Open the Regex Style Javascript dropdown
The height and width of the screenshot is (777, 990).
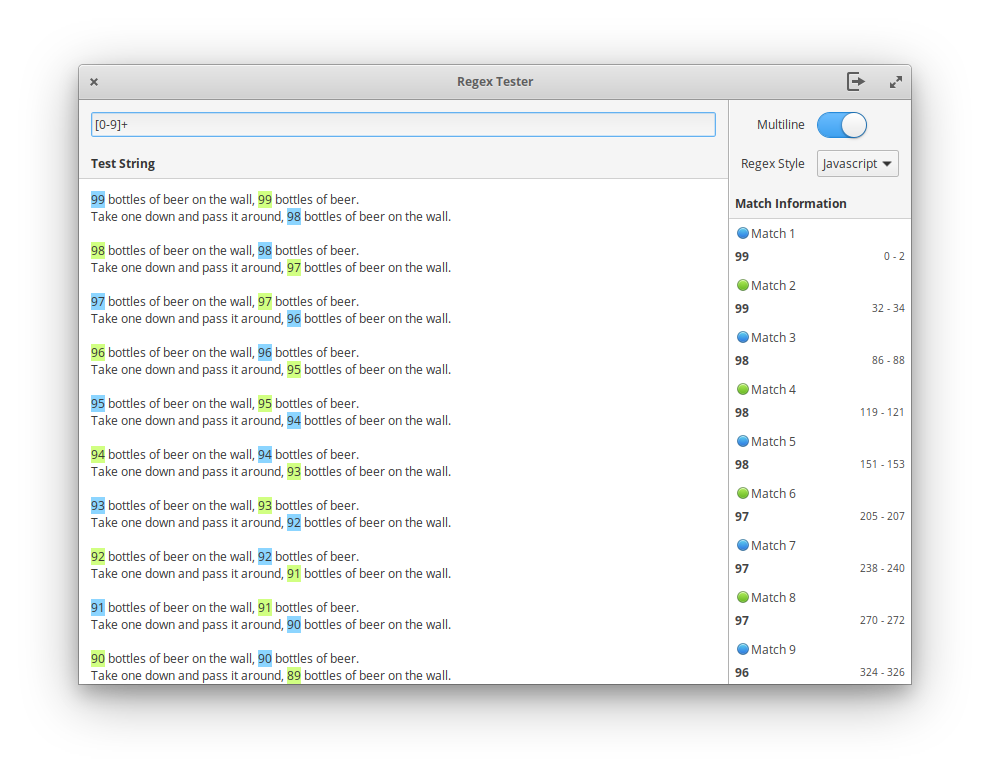pyautogui.click(x=857, y=163)
